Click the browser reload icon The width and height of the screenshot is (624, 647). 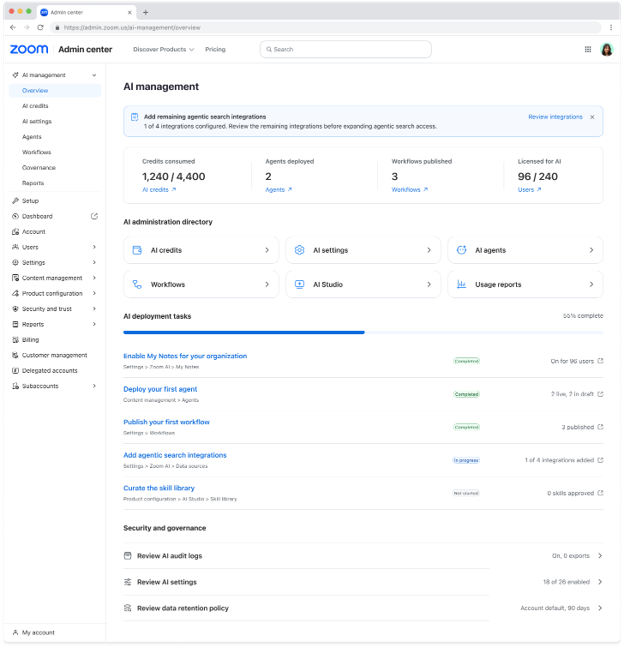coord(40,28)
